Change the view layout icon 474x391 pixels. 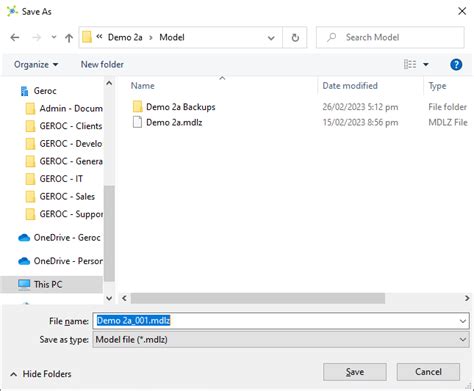coord(410,64)
